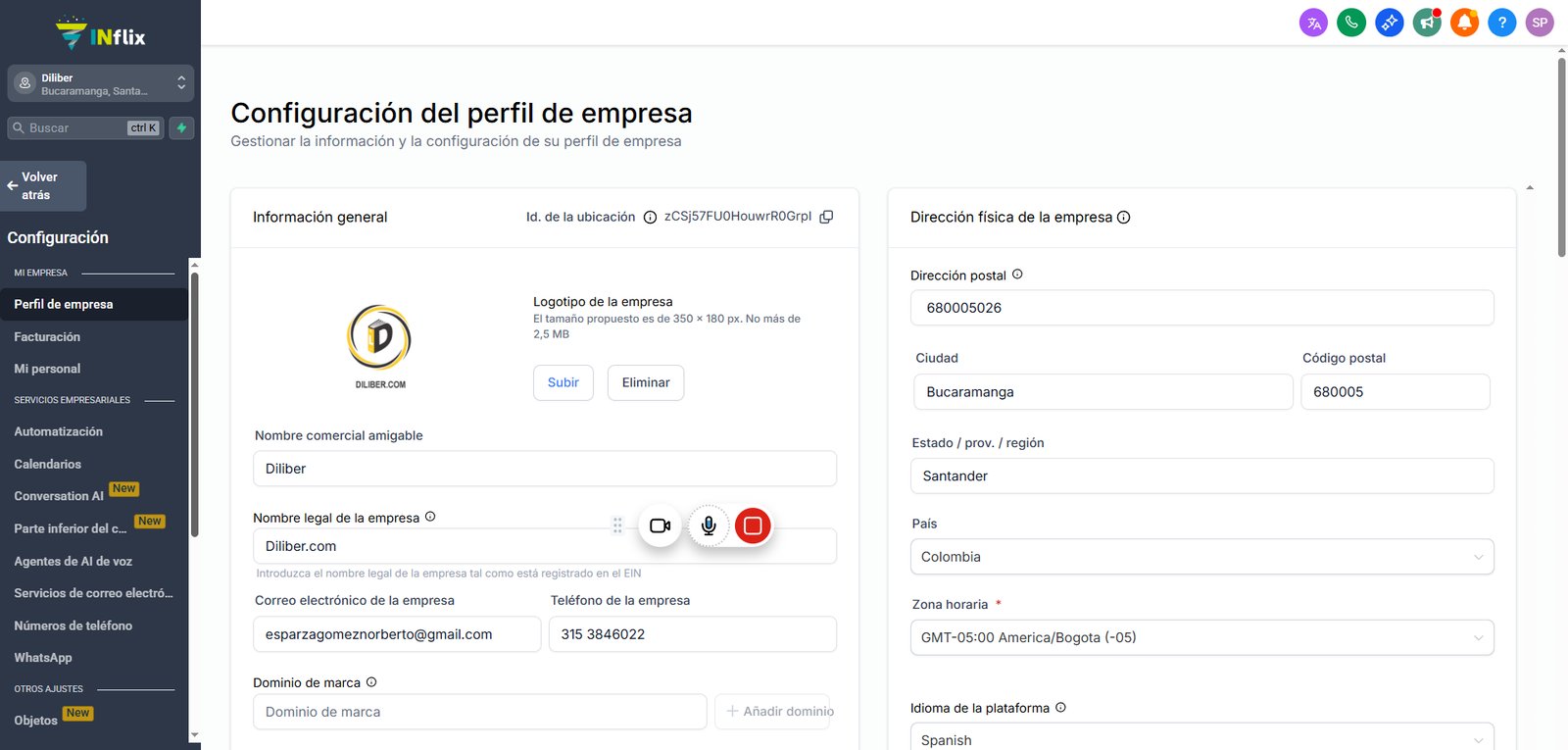This screenshot has width=1568, height=750.
Task: Click Subir to upload a logo
Action: (563, 382)
